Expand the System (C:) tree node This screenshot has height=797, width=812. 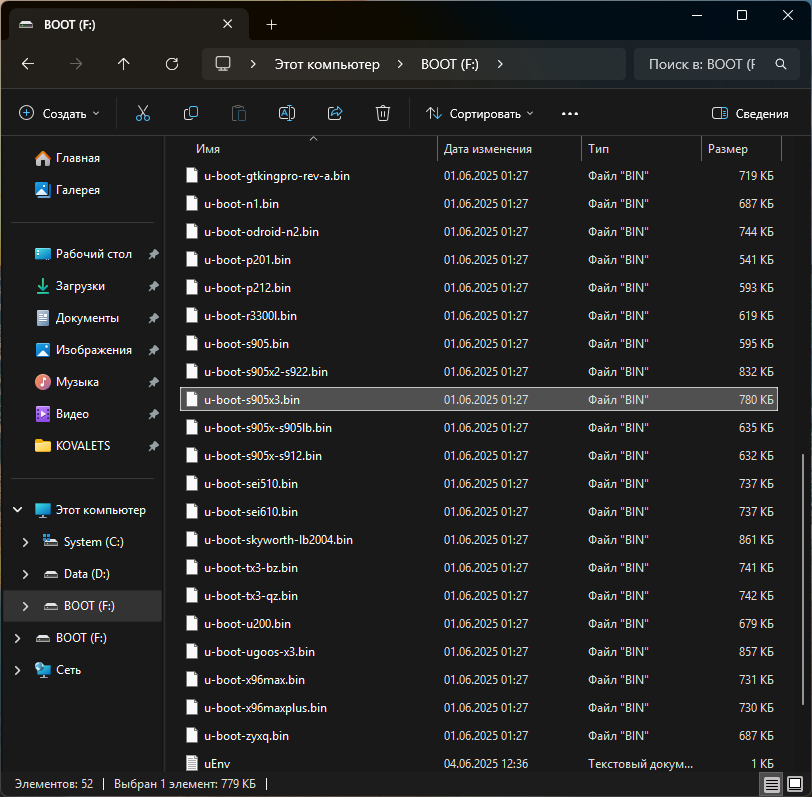pos(26,542)
